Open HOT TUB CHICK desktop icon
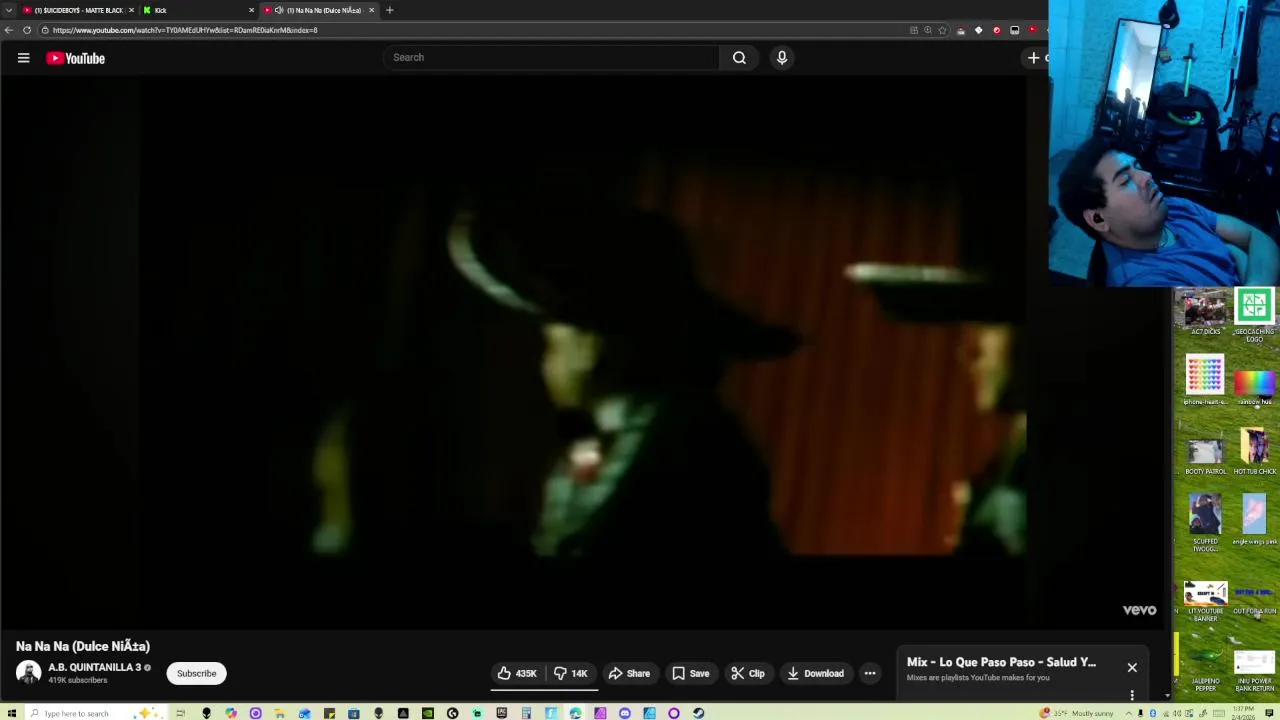This screenshot has width=1280, height=720. coord(1254,452)
